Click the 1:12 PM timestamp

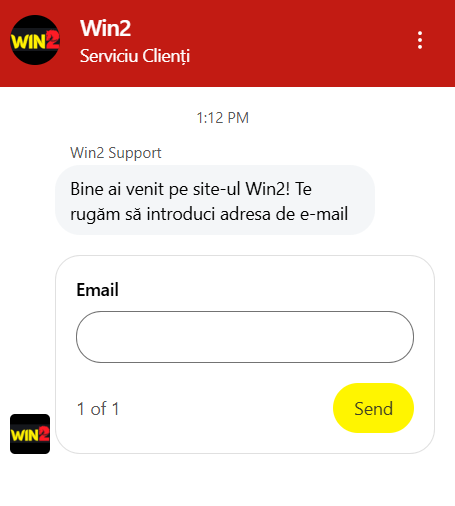pyautogui.click(x=223, y=118)
